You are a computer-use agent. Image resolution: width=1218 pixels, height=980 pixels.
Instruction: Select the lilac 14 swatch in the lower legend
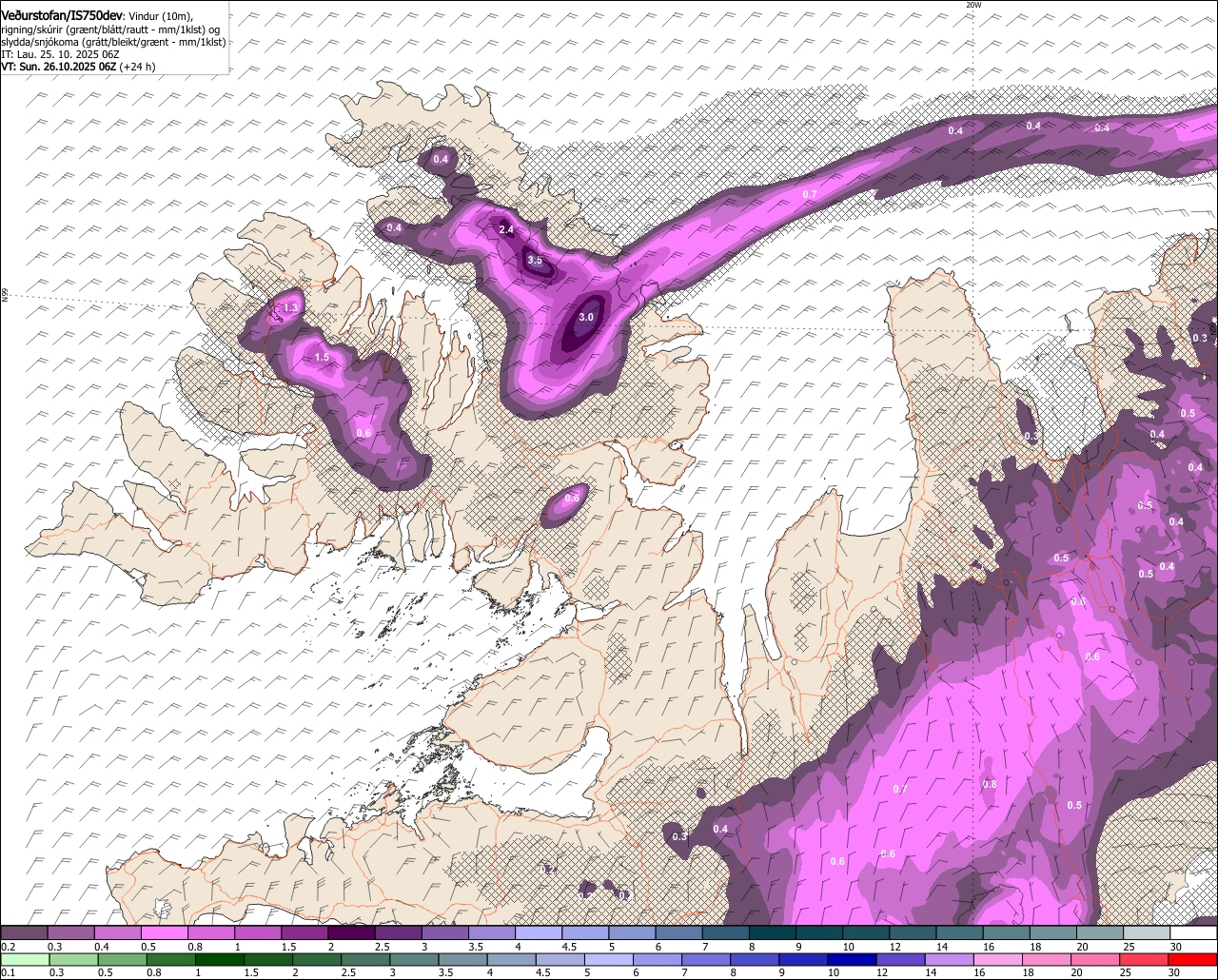point(950,959)
